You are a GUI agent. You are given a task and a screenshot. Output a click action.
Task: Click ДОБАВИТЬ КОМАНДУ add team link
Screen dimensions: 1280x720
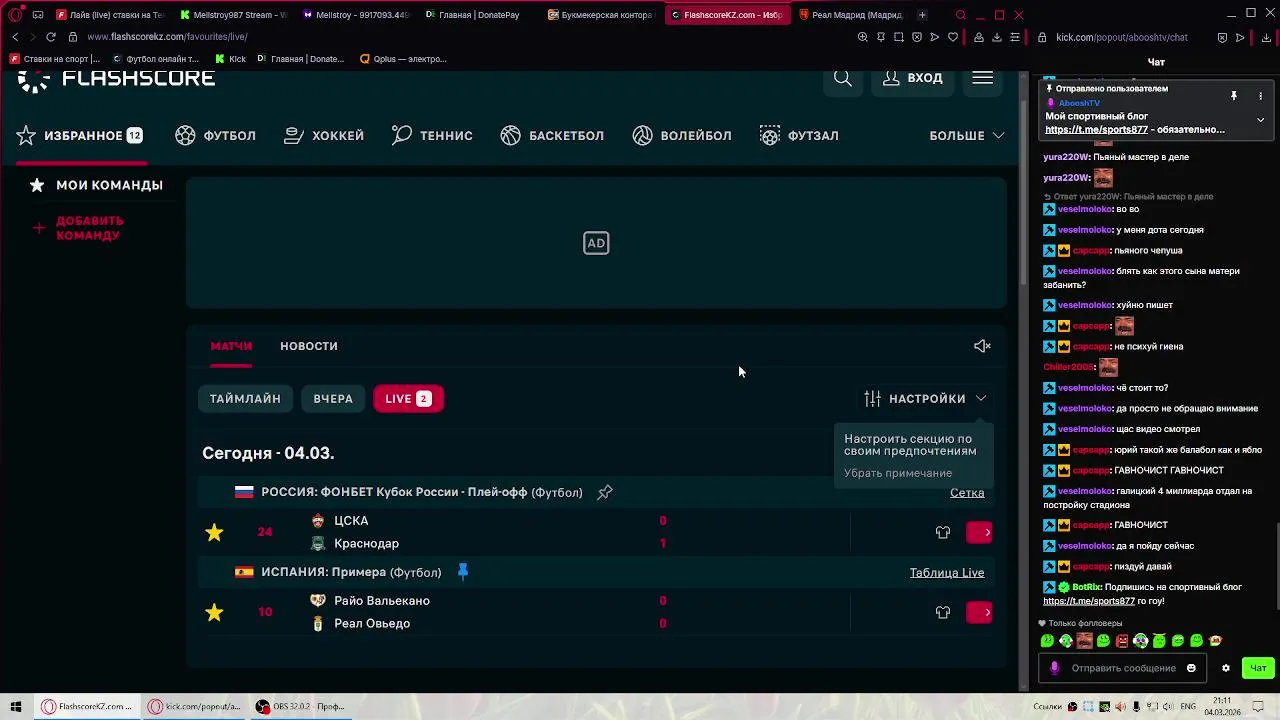78,228
